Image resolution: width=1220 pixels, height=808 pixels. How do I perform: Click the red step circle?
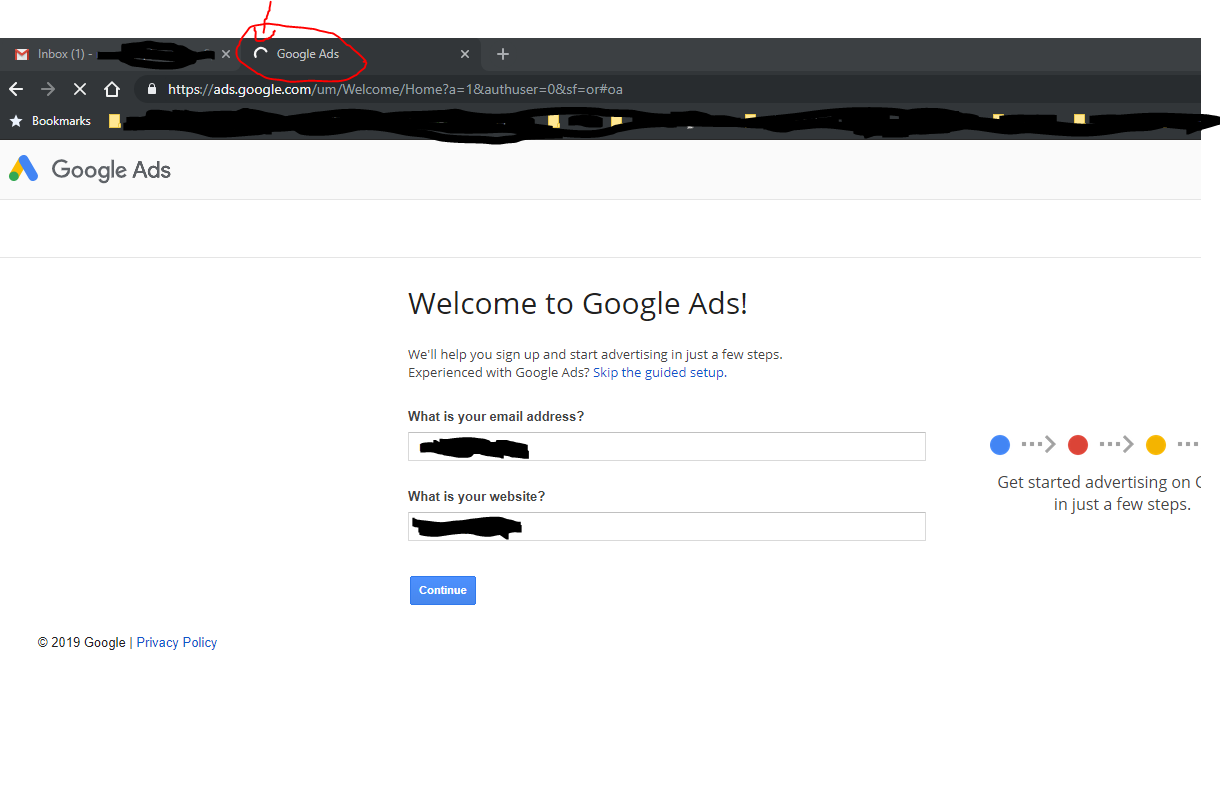1078,445
